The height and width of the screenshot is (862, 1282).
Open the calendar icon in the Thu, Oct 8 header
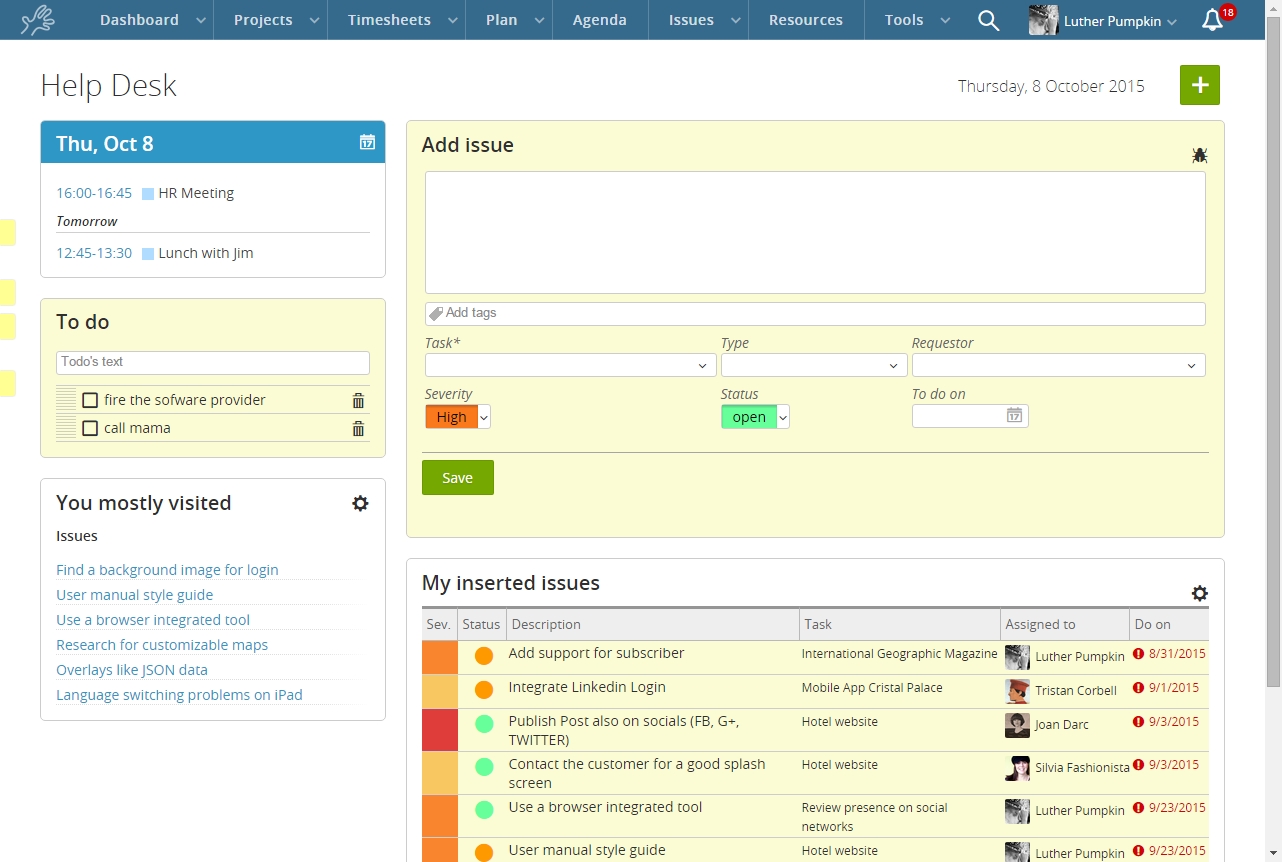click(x=367, y=143)
